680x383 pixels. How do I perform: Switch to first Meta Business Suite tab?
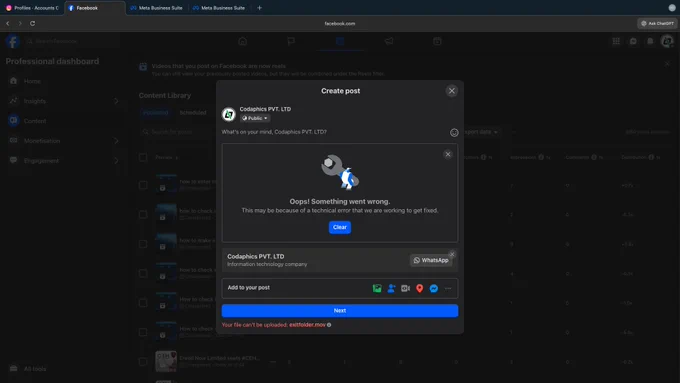(x=157, y=8)
